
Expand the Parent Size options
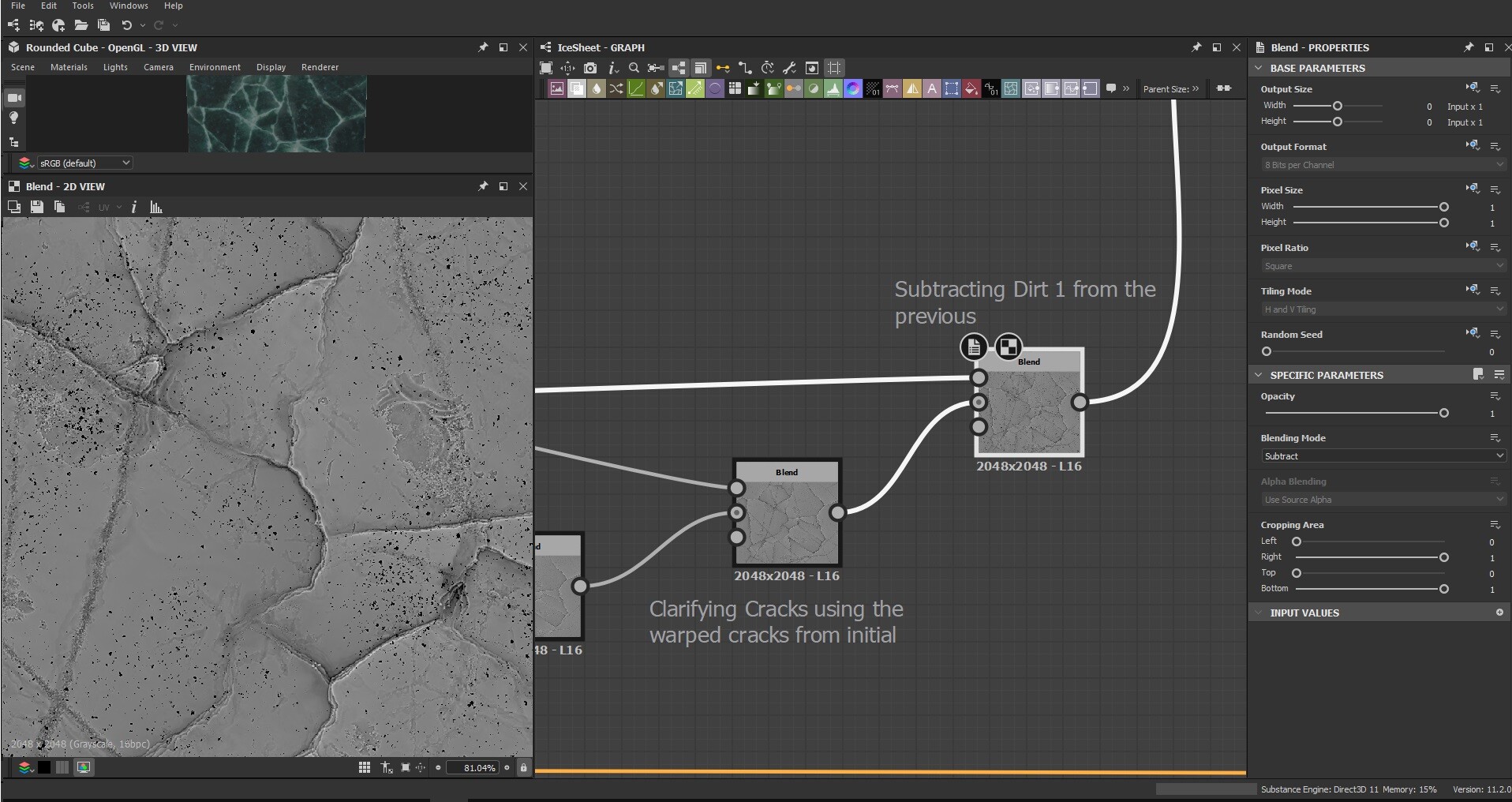pyautogui.click(x=1196, y=88)
